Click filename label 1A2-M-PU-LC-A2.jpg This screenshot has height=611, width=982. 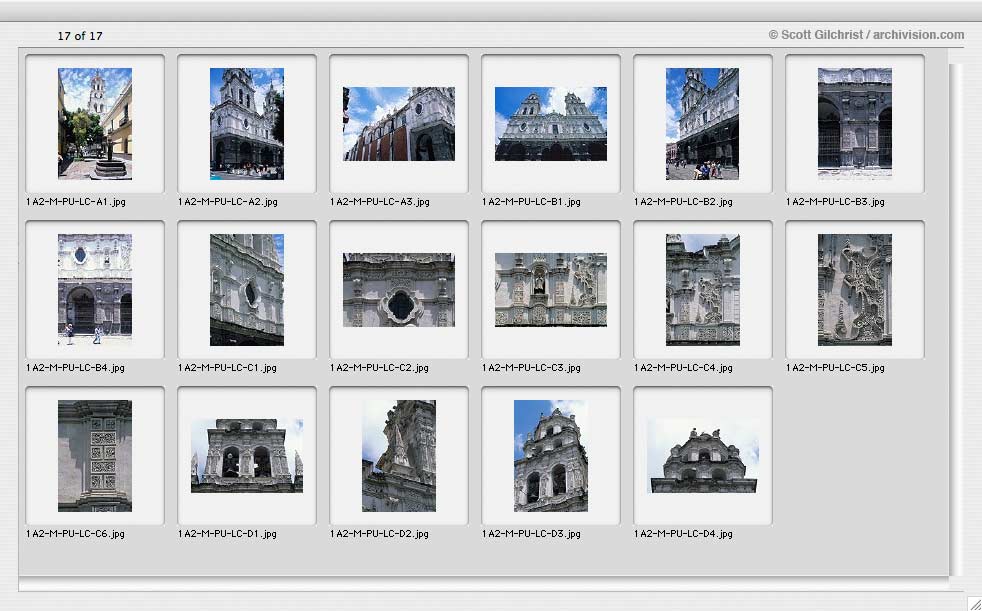click(x=228, y=202)
